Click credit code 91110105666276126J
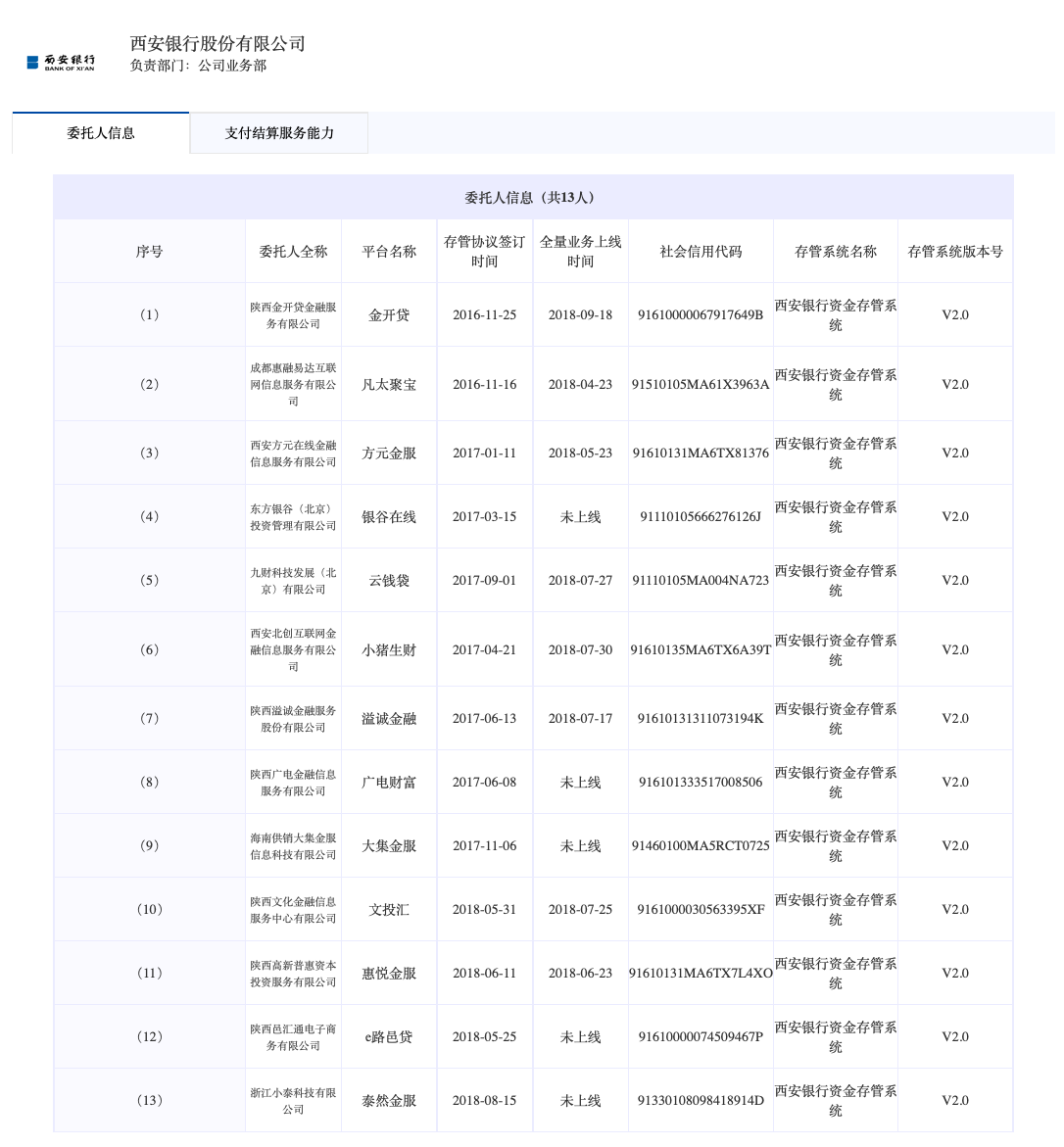Image resolution: width=1064 pixels, height=1147 pixels. [701, 517]
